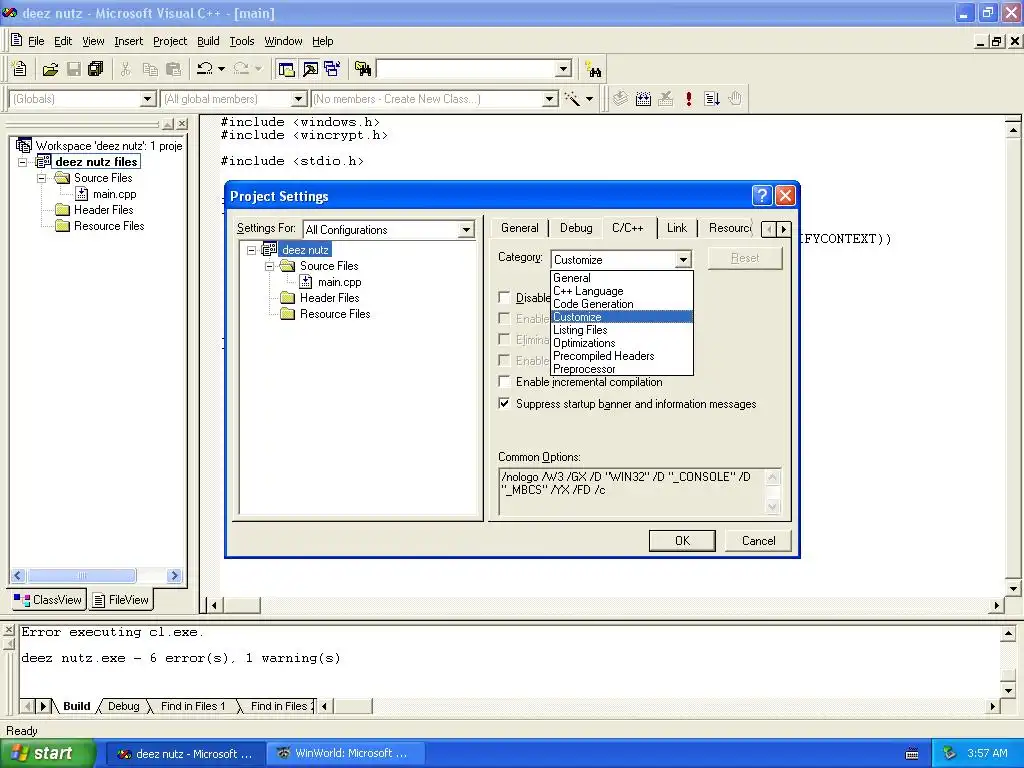Click the Reset button
This screenshot has height=768, width=1024.
click(745, 258)
